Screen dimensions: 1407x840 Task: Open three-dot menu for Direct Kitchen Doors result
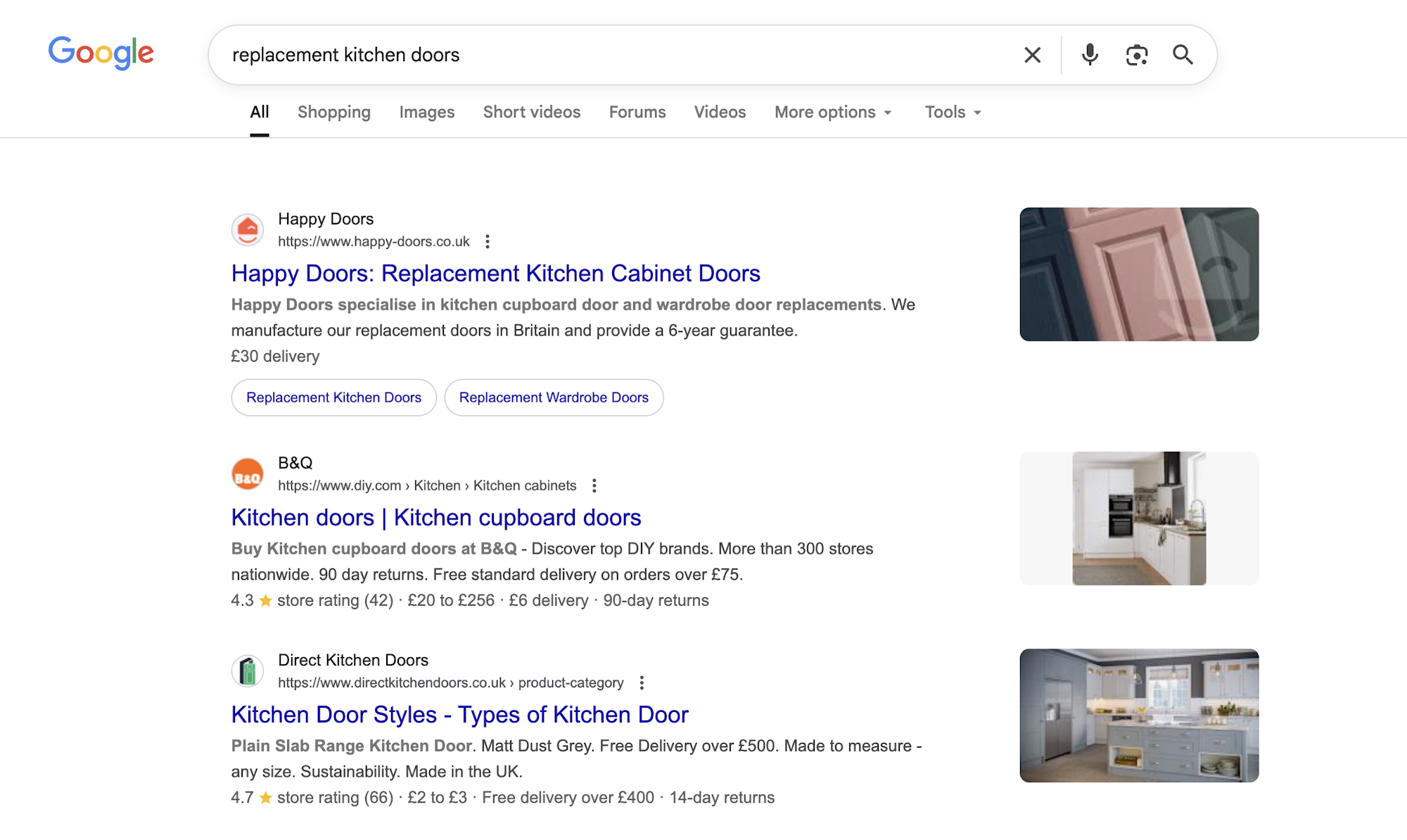(x=642, y=683)
